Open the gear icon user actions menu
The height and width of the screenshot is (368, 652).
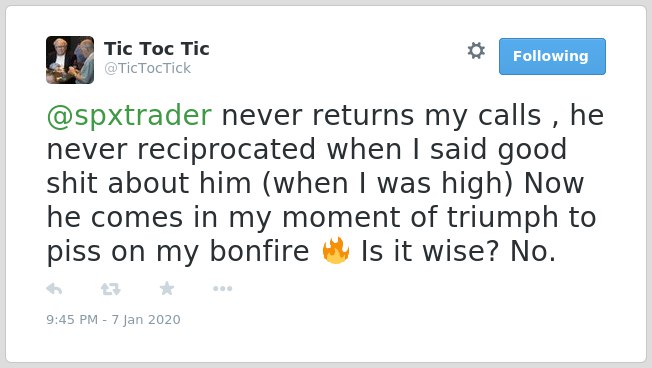pyautogui.click(x=476, y=51)
